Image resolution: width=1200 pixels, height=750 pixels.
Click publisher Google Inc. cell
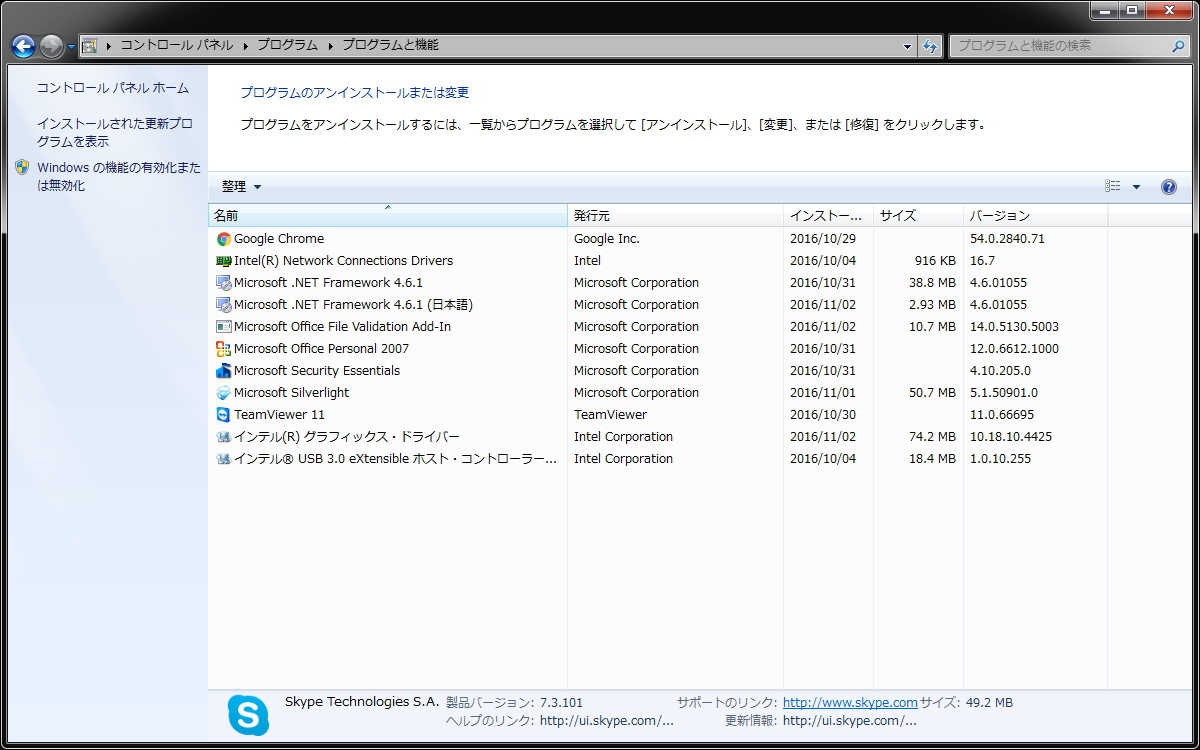click(607, 239)
